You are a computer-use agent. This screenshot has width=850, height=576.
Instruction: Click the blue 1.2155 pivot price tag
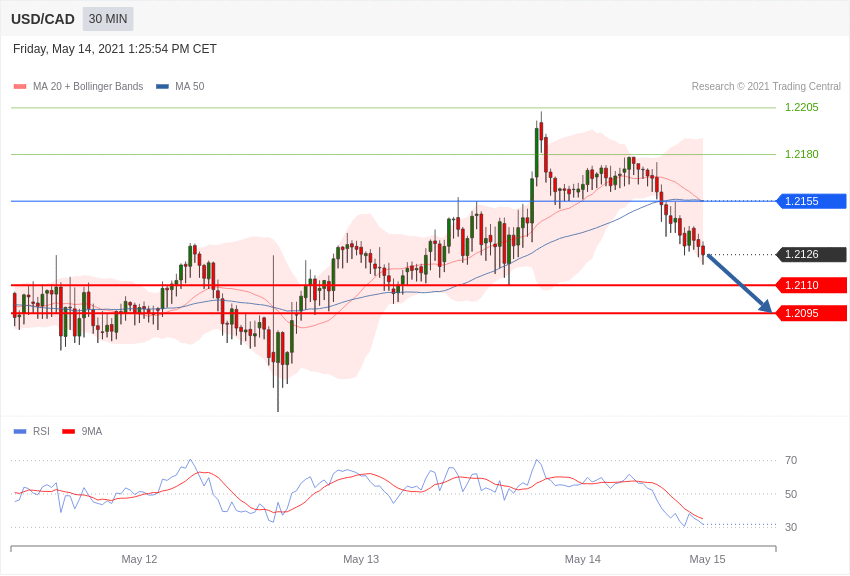[x=812, y=201]
